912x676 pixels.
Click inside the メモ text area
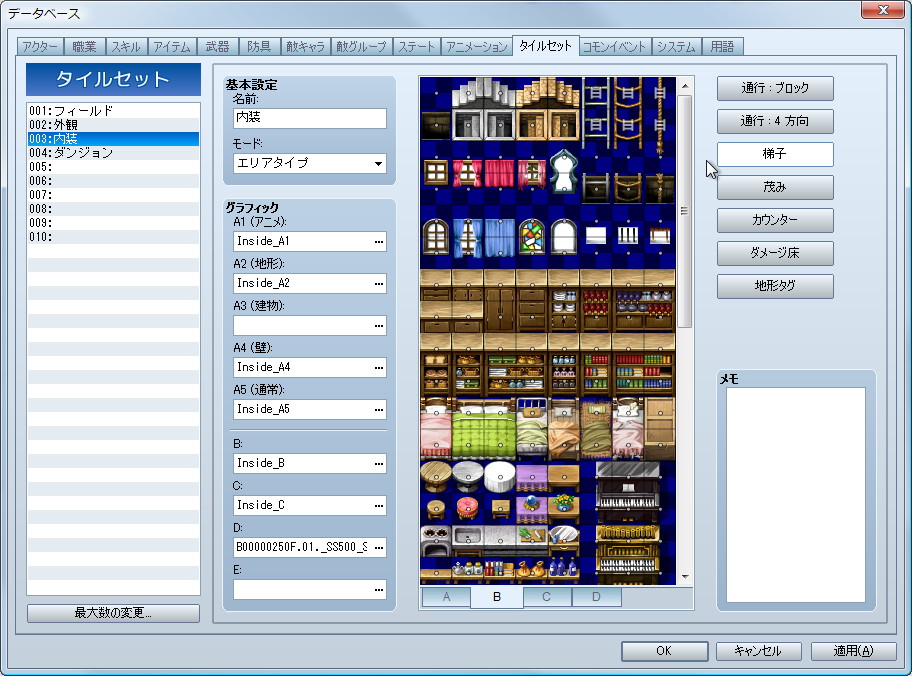[x=796, y=494]
